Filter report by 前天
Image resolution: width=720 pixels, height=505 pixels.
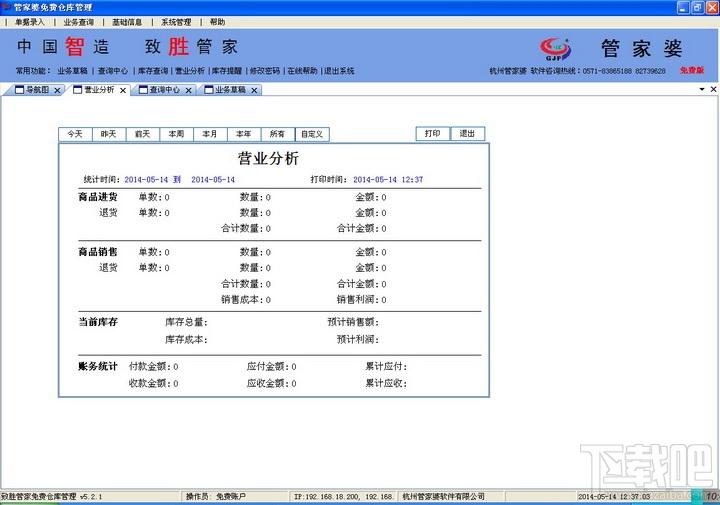(142, 134)
